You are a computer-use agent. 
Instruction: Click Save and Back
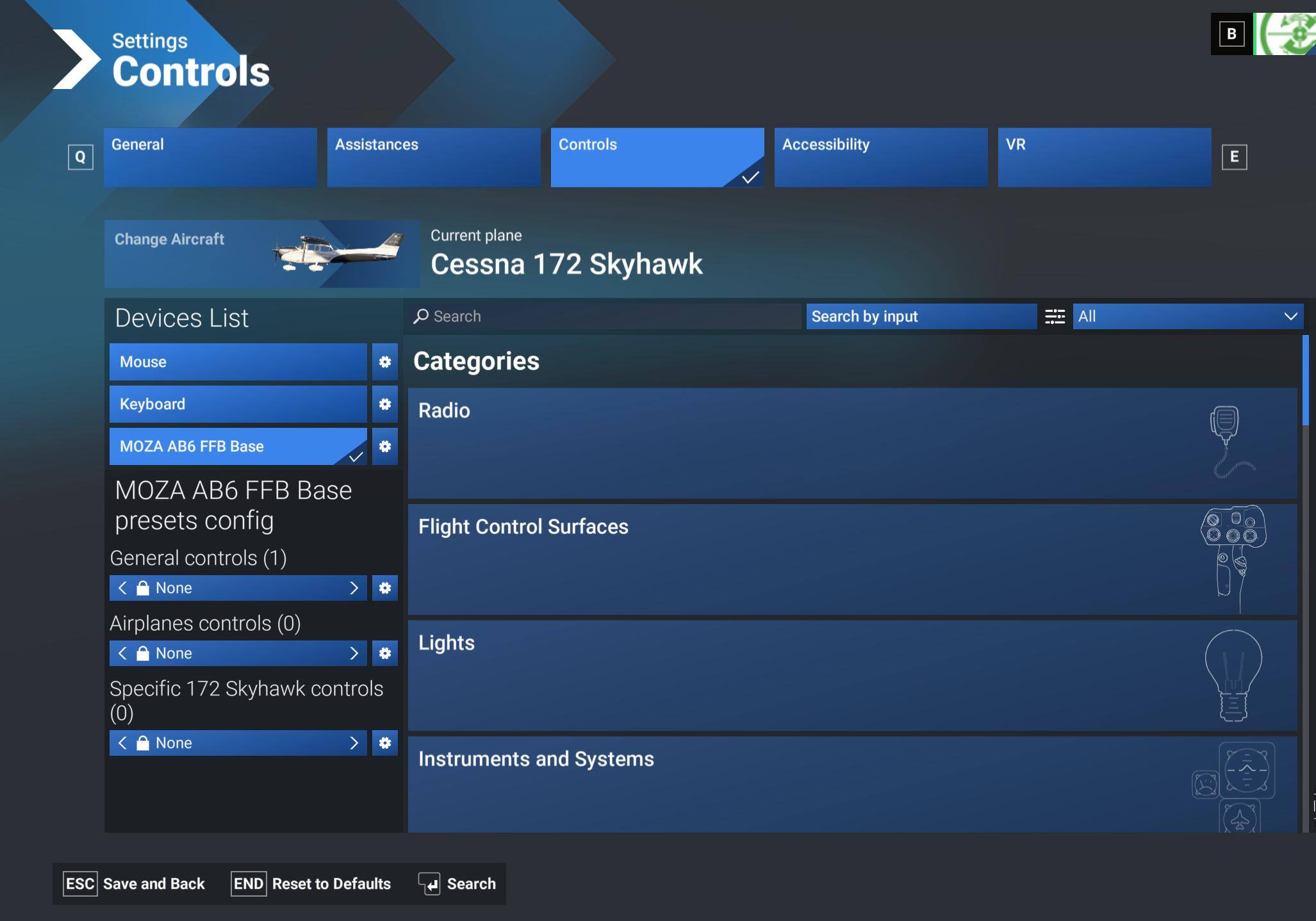pyautogui.click(x=134, y=884)
